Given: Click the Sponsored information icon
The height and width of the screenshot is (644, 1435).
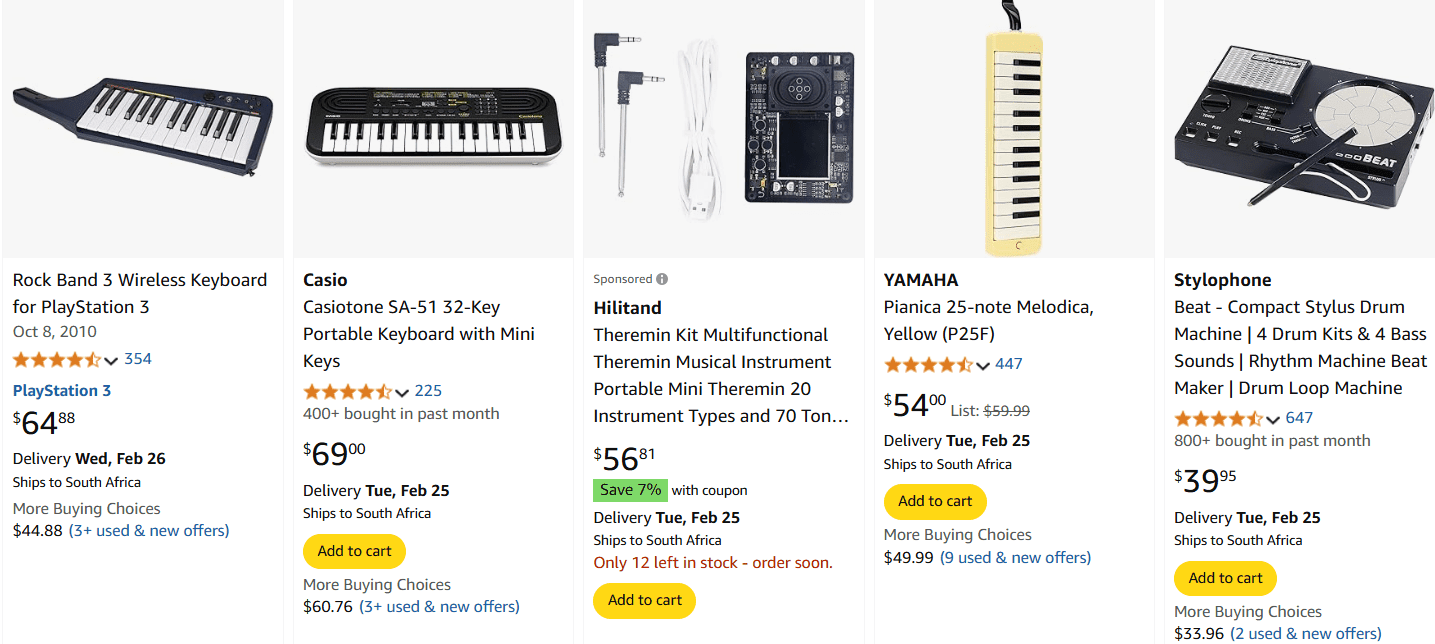Looking at the screenshot, I should coord(659,278).
